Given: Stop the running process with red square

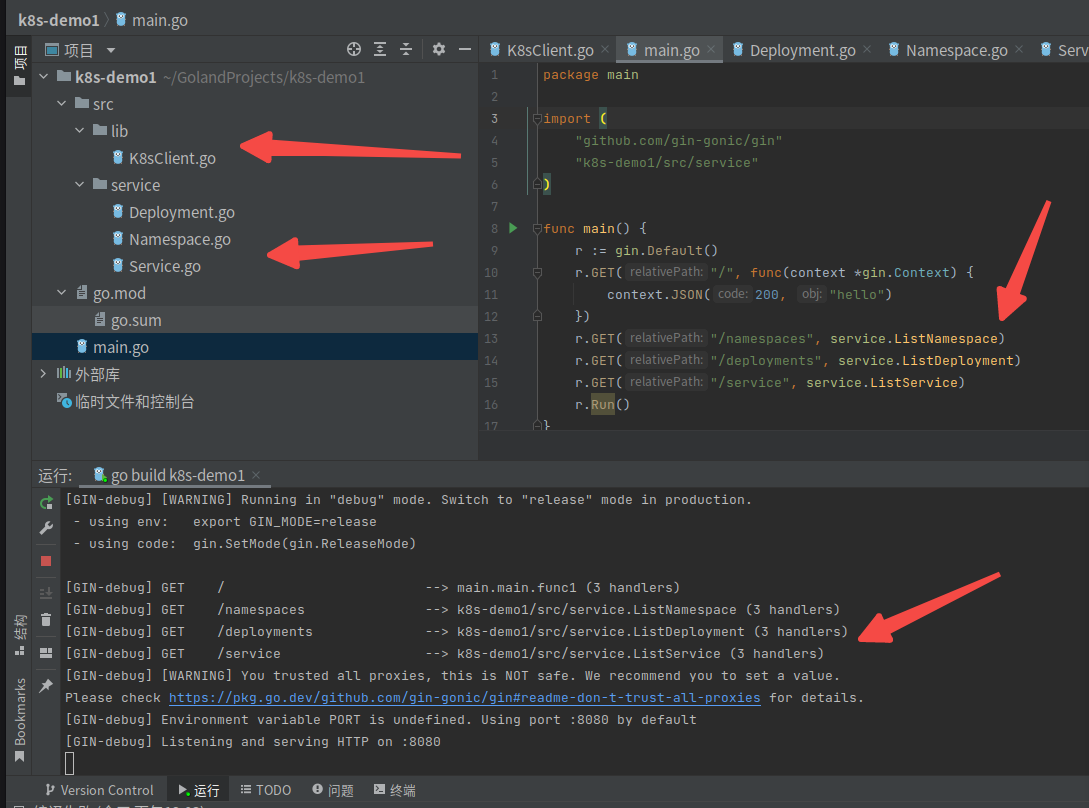Looking at the screenshot, I should pyautogui.click(x=47, y=561).
